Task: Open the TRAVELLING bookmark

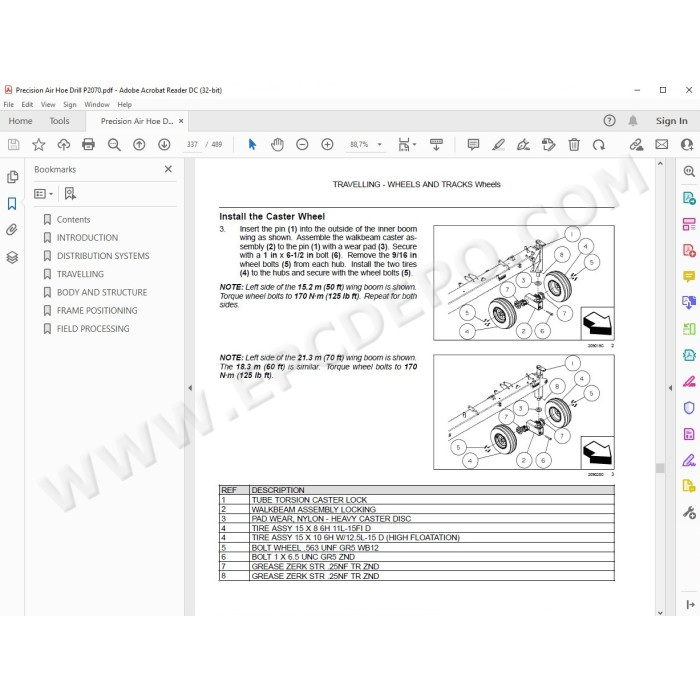Action: point(80,274)
